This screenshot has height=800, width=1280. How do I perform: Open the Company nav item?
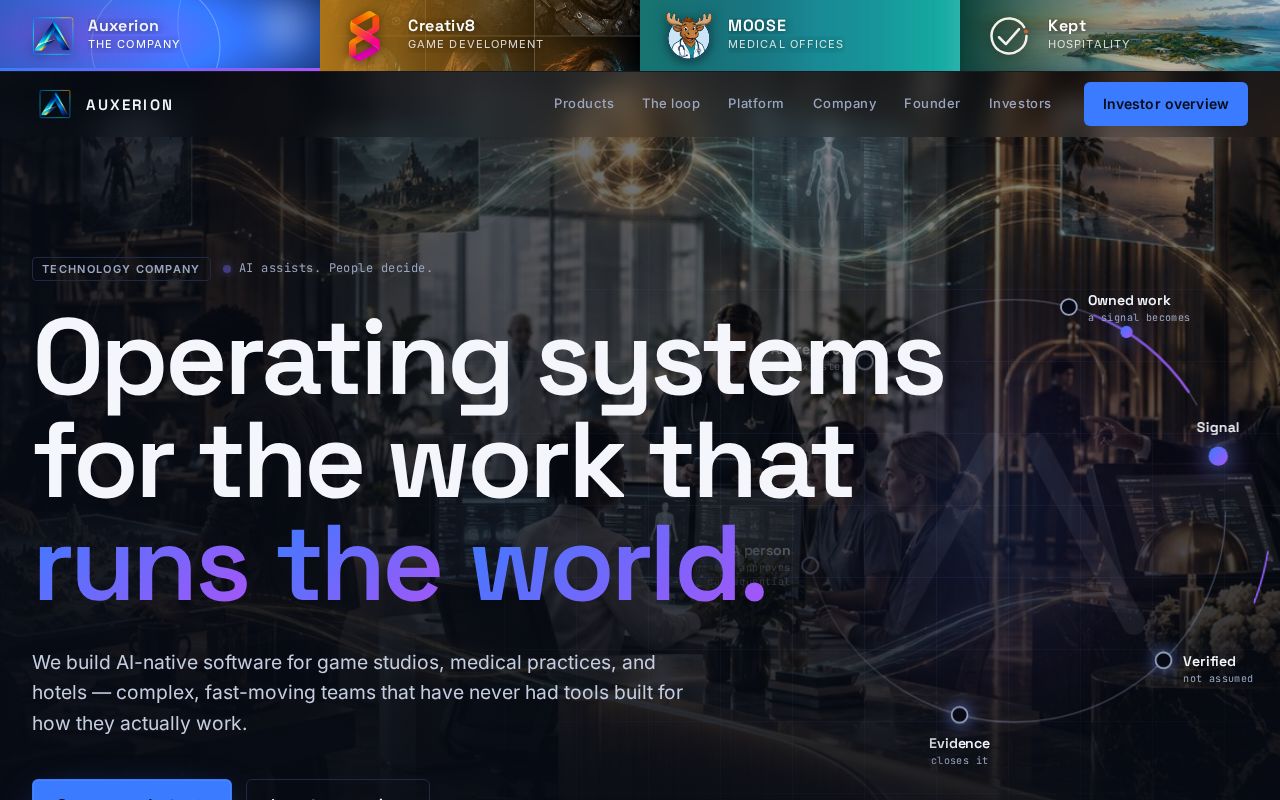pos(844,103)
